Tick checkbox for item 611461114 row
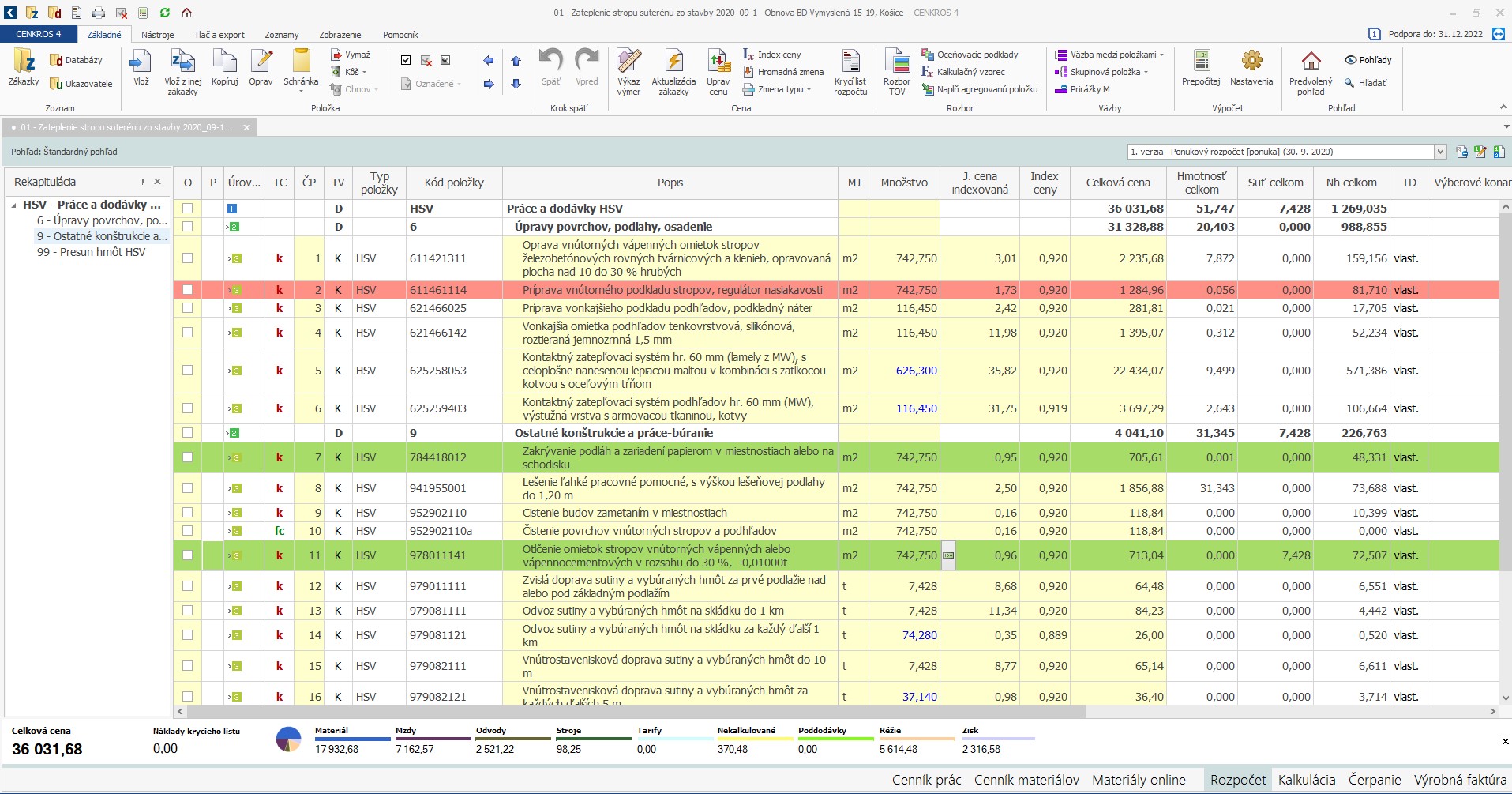 [187, 290]
